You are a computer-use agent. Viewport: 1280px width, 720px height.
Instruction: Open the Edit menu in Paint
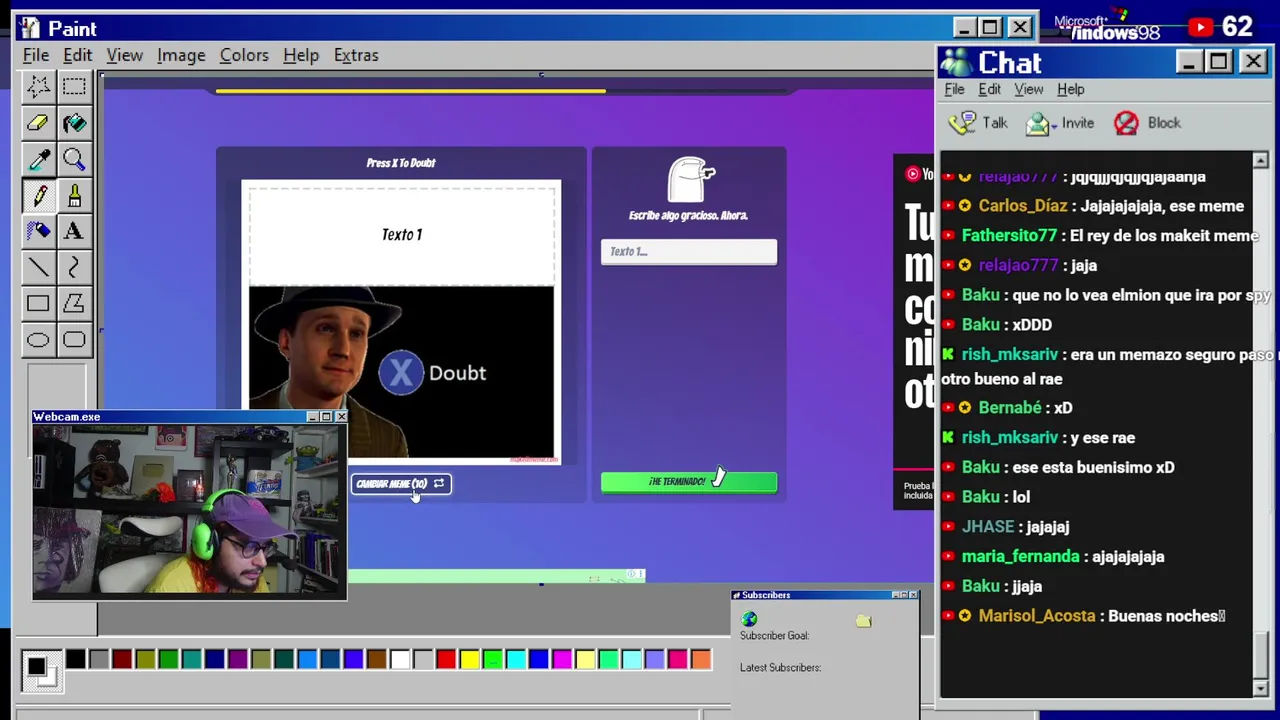point(77,55)
